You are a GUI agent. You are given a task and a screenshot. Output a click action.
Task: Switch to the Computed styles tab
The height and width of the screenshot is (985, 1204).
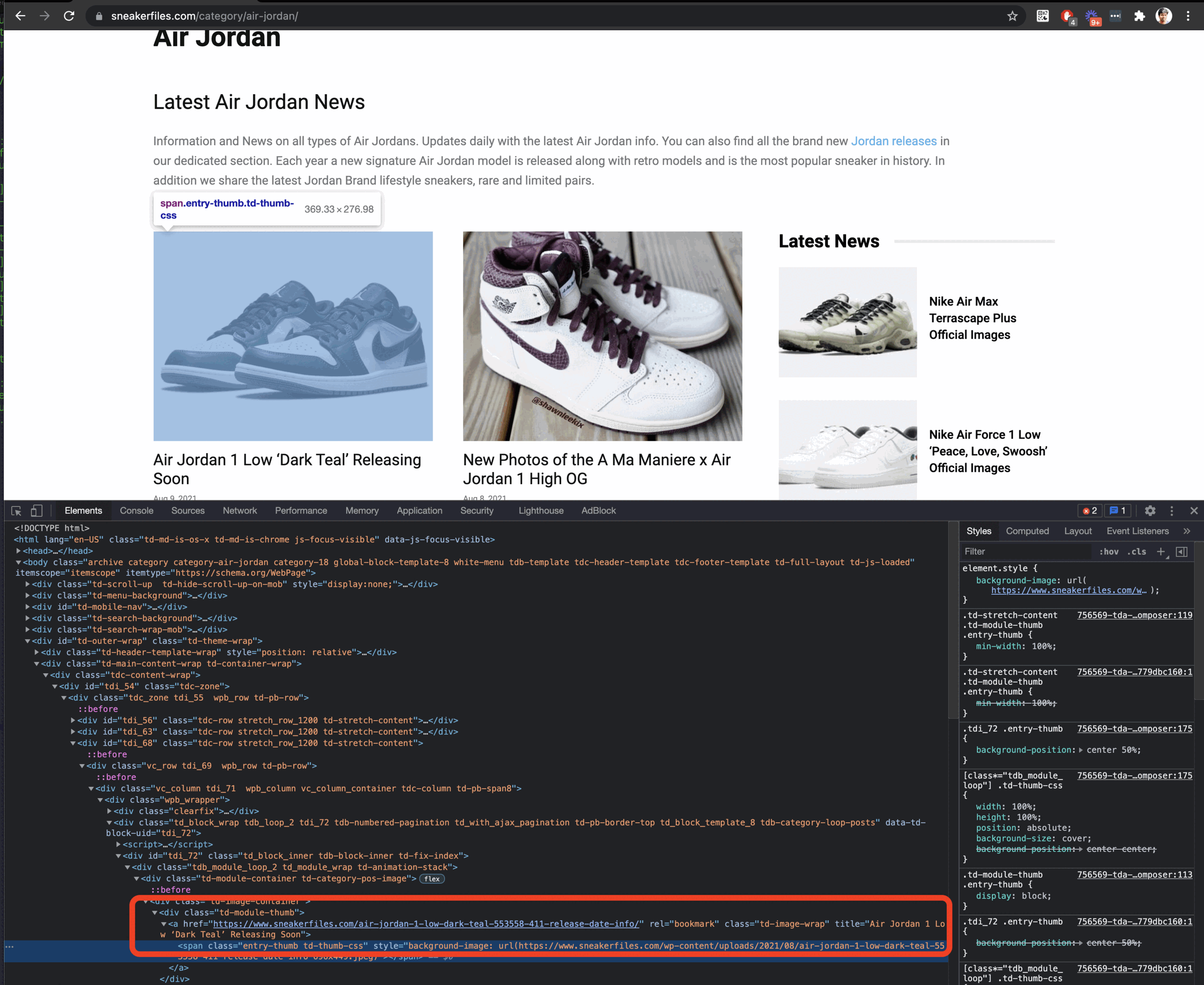[x=1028, y=531]
